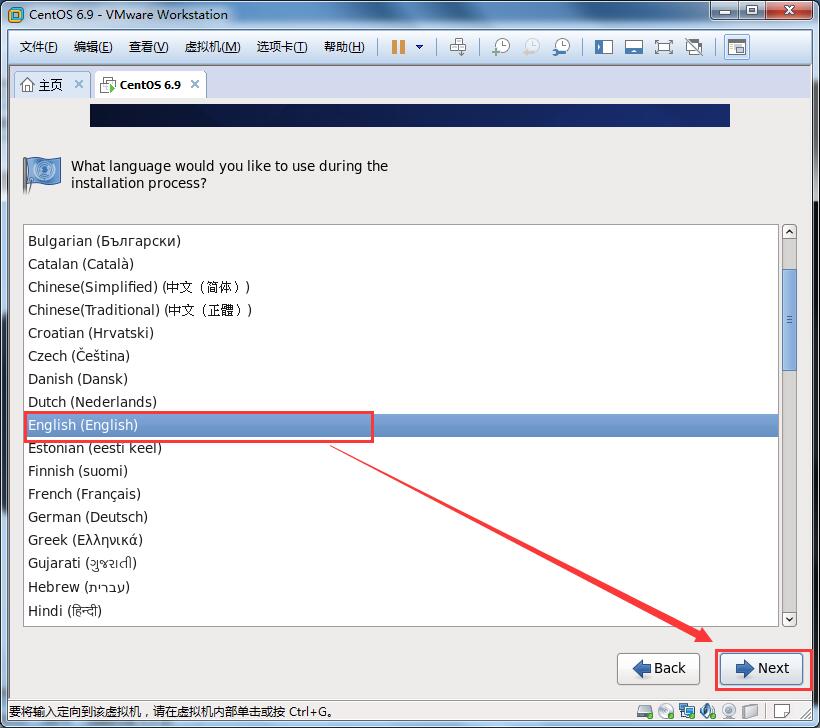The height and width of the screenshot is (728, 820).
Task: Select French (Français) language
Action: tap(401, 494)
